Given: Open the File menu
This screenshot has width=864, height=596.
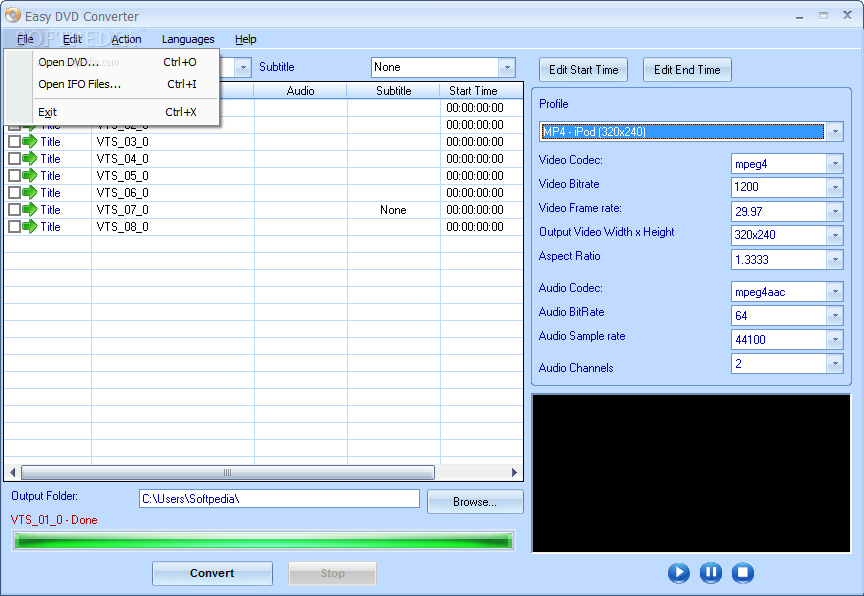Looking at the screenshot, I should coord(25,39).
